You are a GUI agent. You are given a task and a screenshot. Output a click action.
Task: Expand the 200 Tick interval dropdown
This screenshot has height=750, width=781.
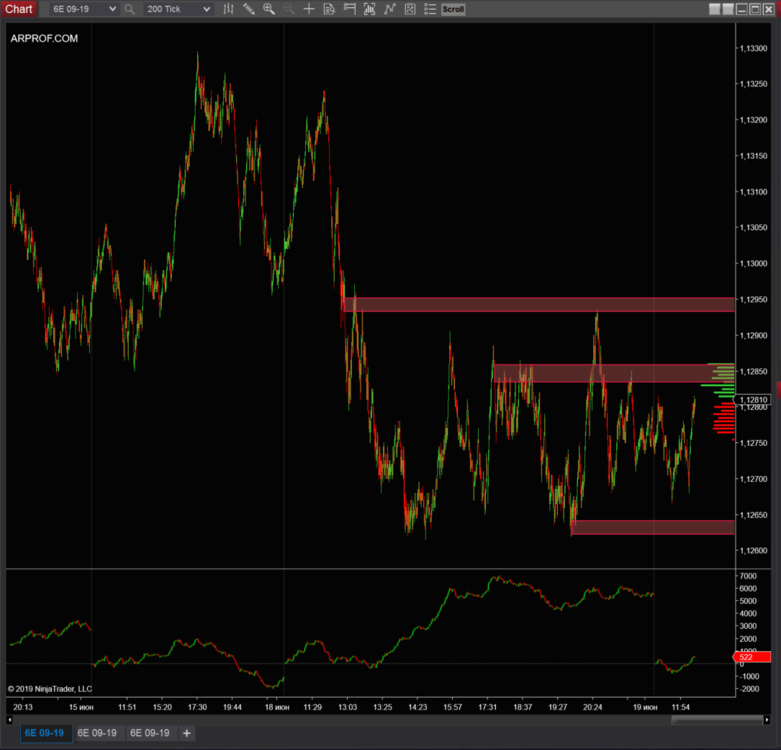[x=207, y=9]
